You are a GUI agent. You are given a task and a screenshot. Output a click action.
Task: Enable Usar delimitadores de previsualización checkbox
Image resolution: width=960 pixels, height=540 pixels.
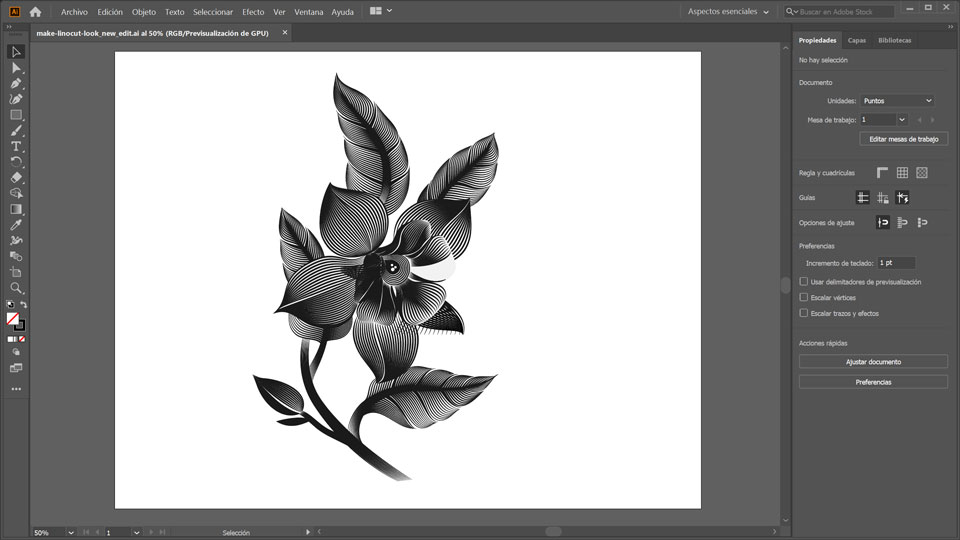tap(804, 282)
